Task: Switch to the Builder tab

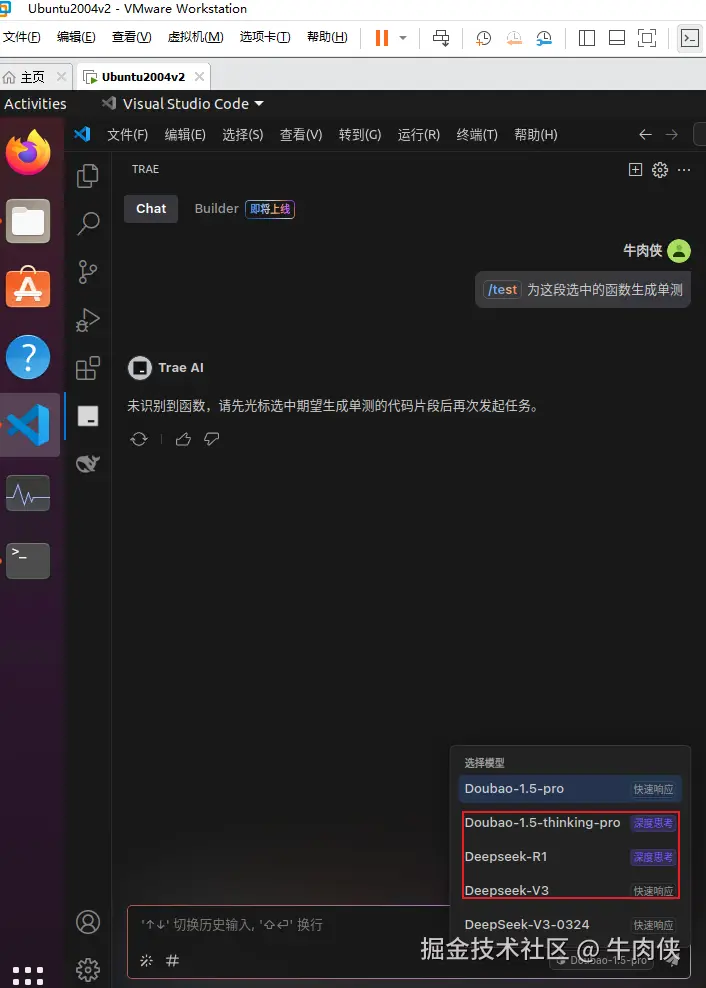Action: 245,209
